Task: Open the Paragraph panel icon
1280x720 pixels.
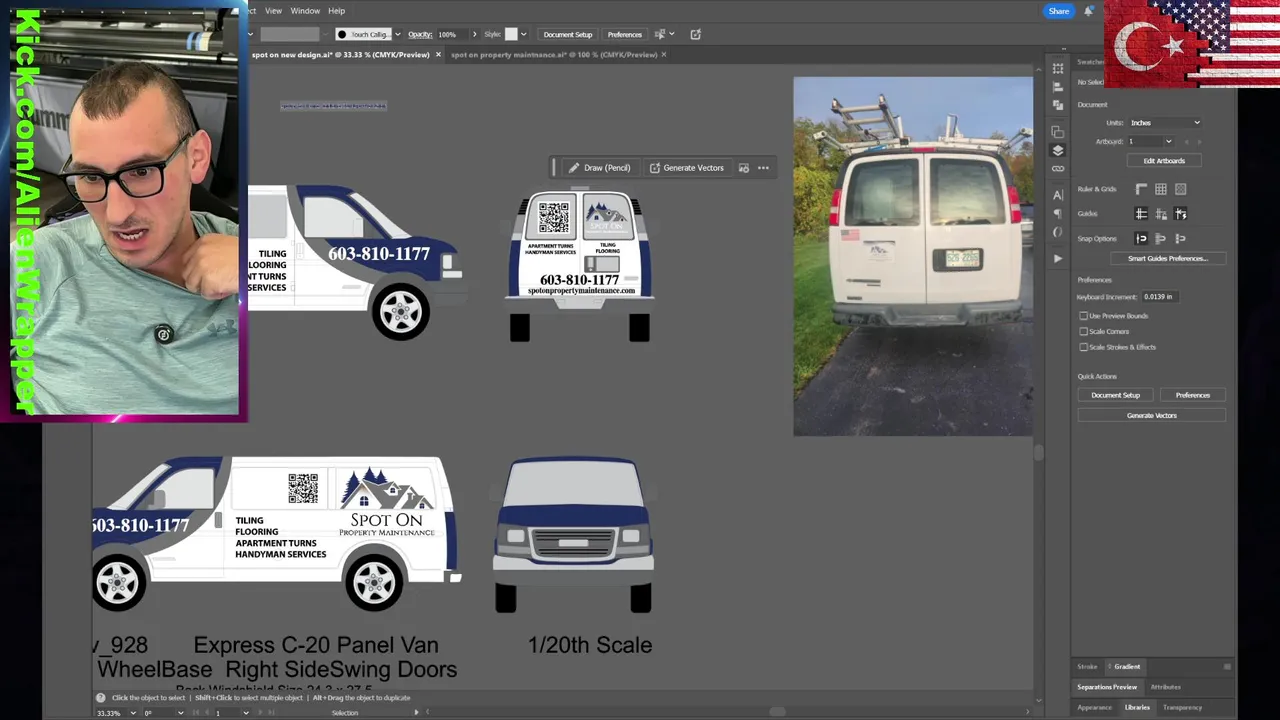Action: click(x=1058, y=213)
